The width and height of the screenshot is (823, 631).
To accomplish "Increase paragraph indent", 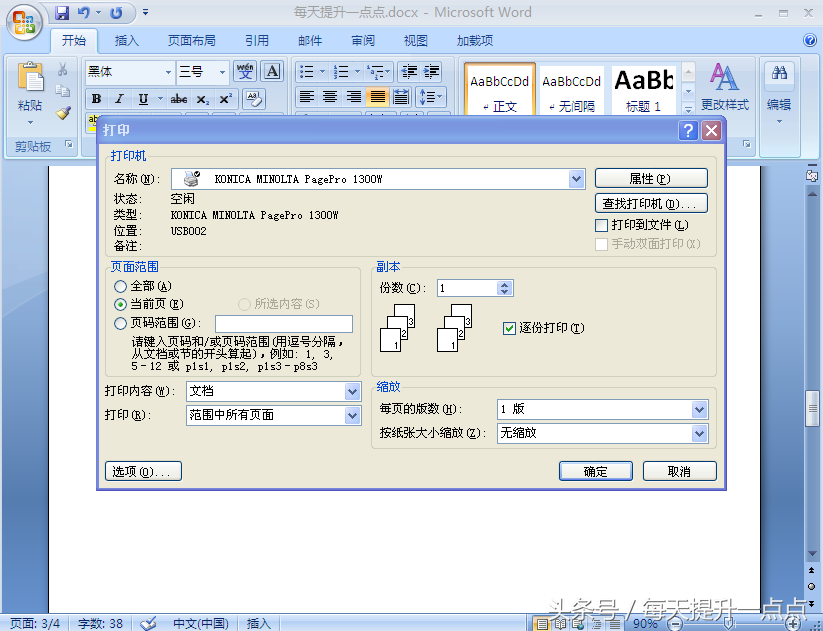I will [431, 71].
